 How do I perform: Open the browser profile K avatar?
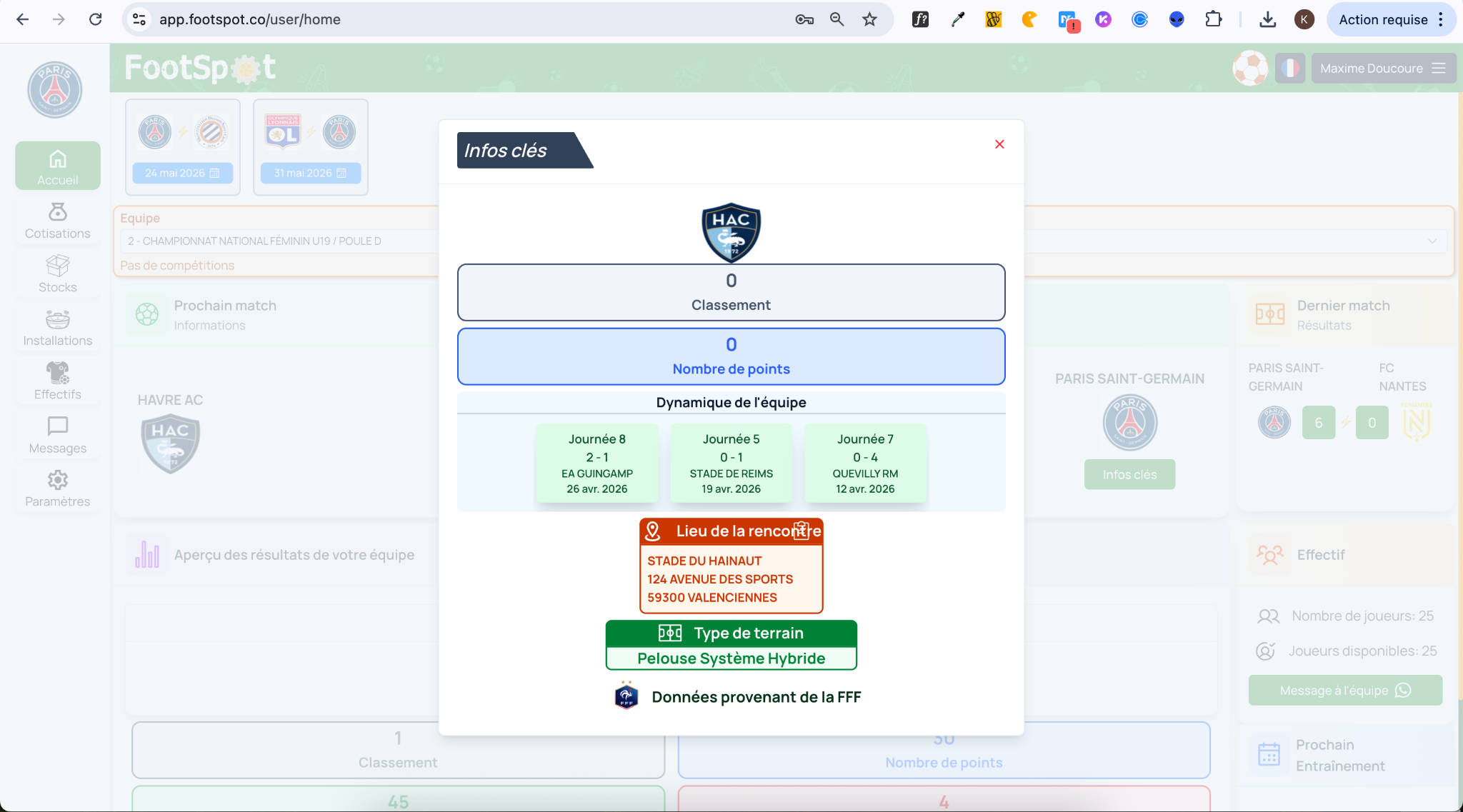pyautogui.click(x=1304, y=19)
